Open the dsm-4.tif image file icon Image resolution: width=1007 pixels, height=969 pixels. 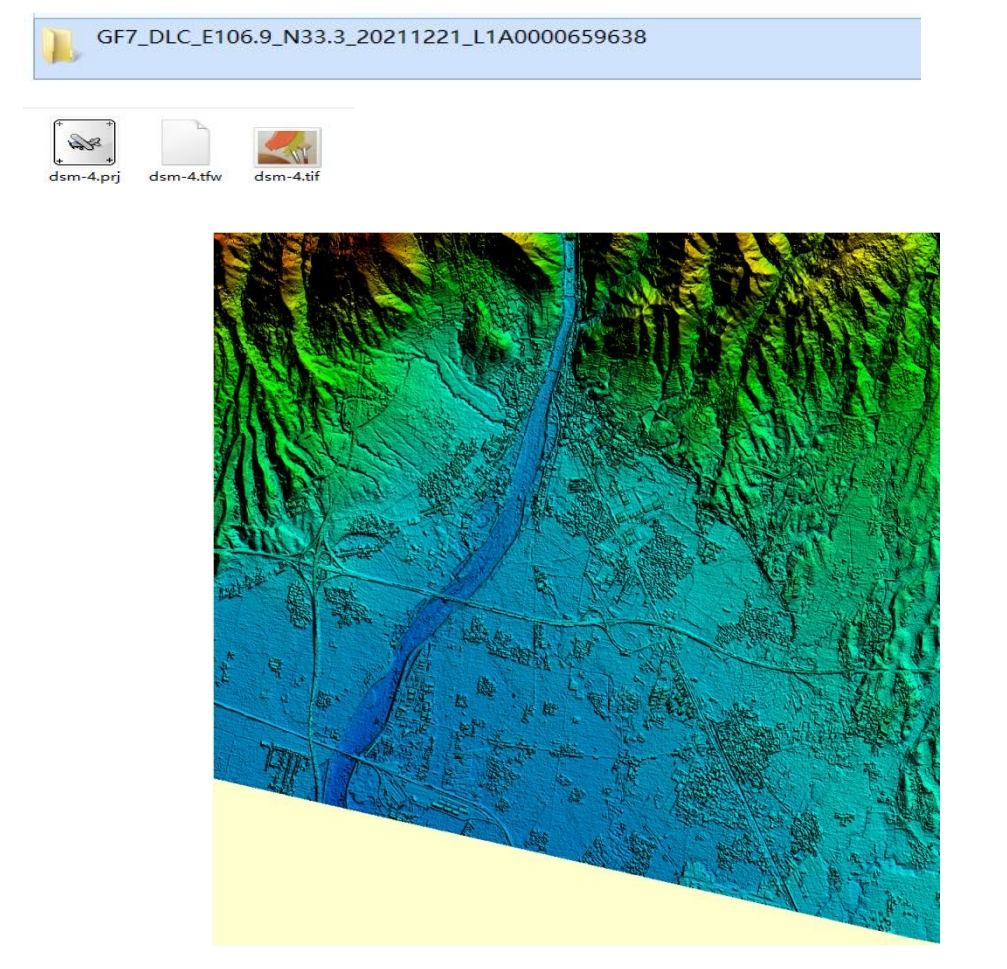pyautogui.click(x=288, y=146)
